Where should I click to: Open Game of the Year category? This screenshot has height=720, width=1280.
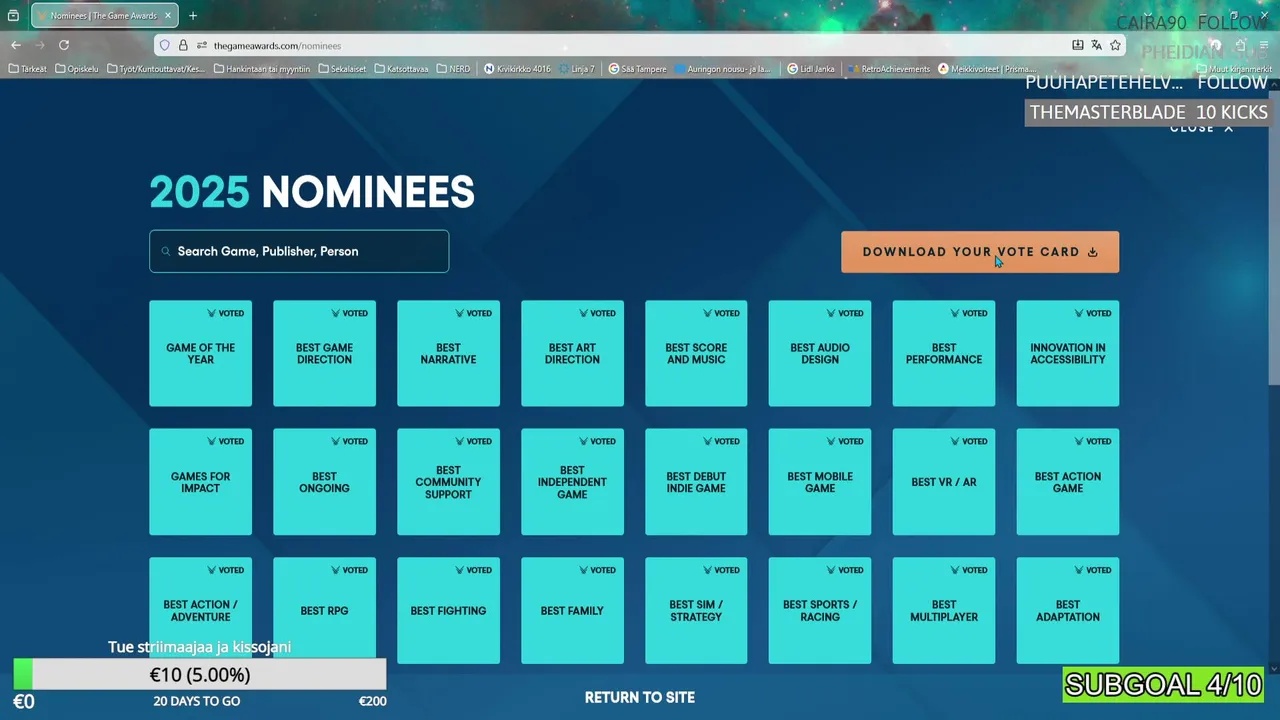pyautogui.click(x=200, y=353)
